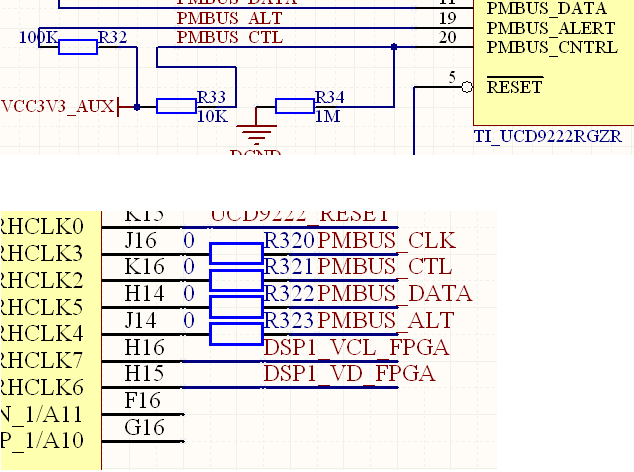Click the 100K value label

coord(39,37)
